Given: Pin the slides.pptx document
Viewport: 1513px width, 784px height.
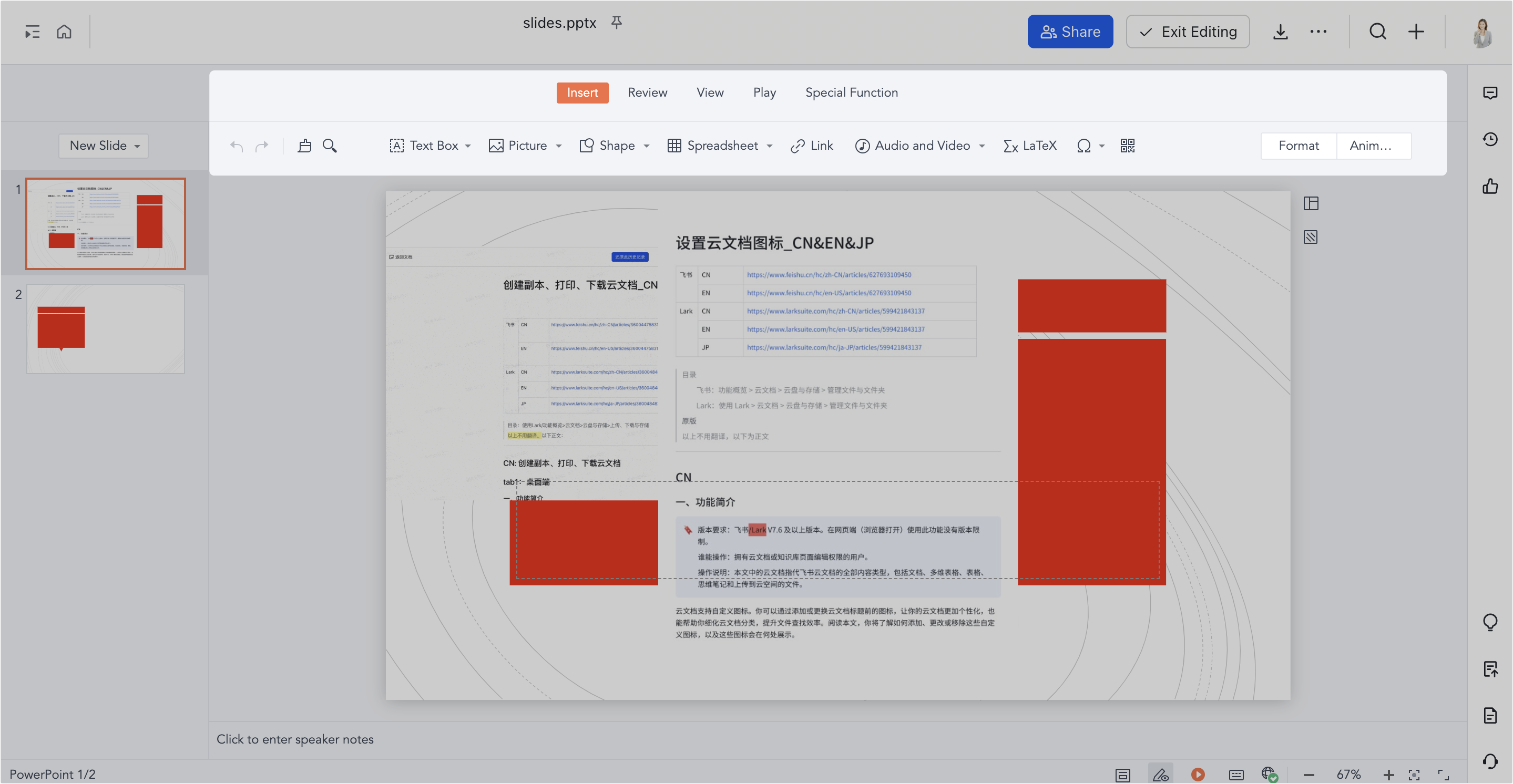Looking at the screenshot, I should pos(616,22).
